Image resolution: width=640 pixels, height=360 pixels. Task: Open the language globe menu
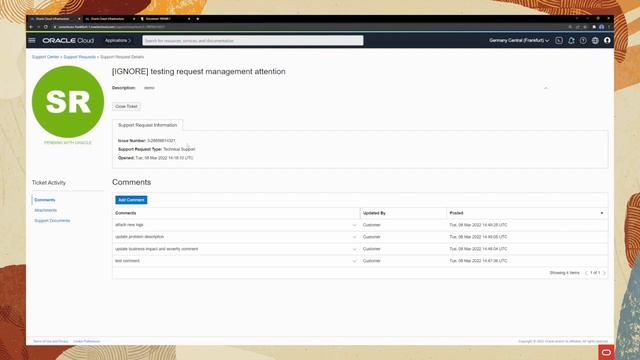[x=596, y=40]
